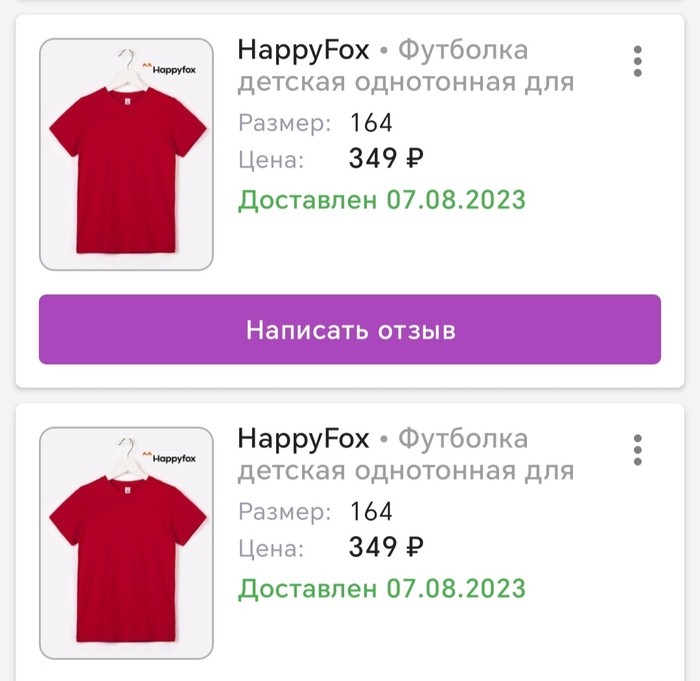The height and width of the screenshot is (681, 700).
Task: Open the three-dot menu on the bottom order
Action: click(x=638, y=450)
